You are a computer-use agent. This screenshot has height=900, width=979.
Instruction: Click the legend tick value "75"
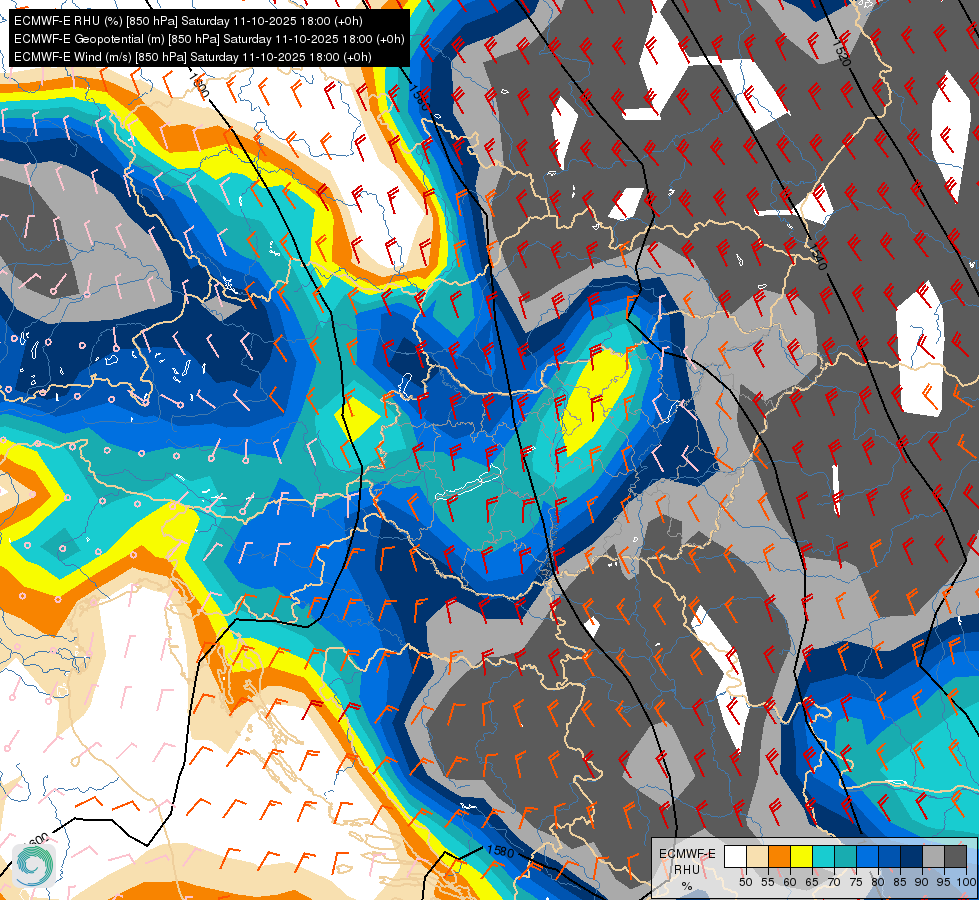tap(855, 882)
